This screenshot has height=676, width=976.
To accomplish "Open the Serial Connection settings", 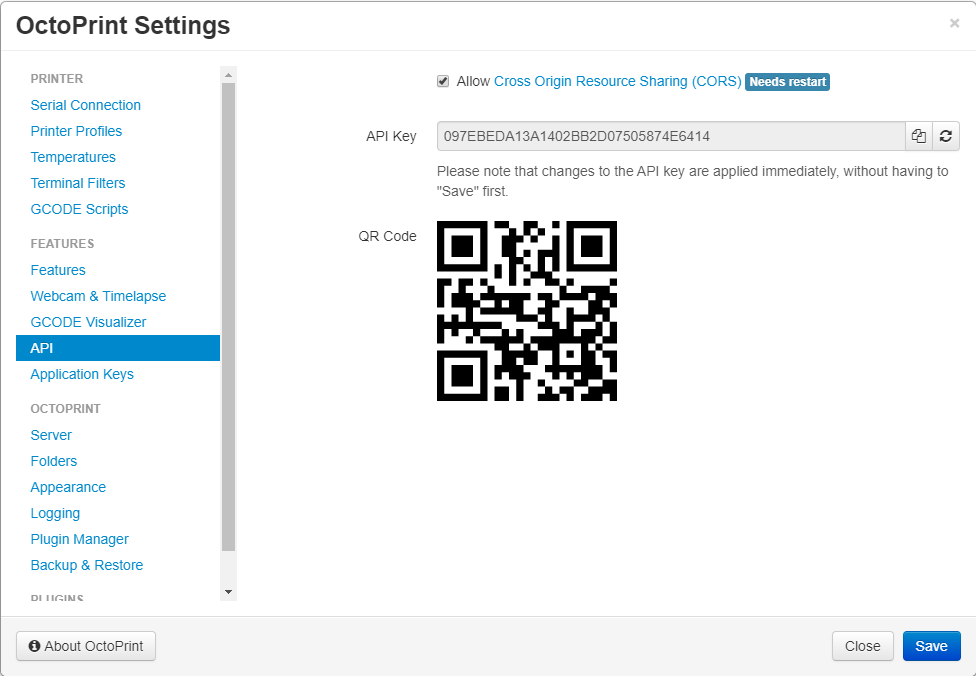I will pos(86,105).
